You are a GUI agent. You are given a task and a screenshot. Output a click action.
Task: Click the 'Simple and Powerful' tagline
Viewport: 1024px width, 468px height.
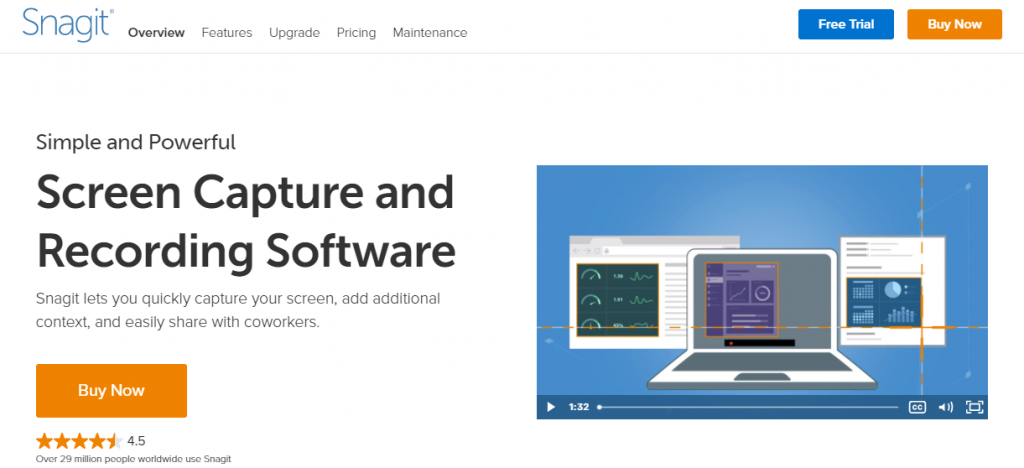(x=136, y=142)
